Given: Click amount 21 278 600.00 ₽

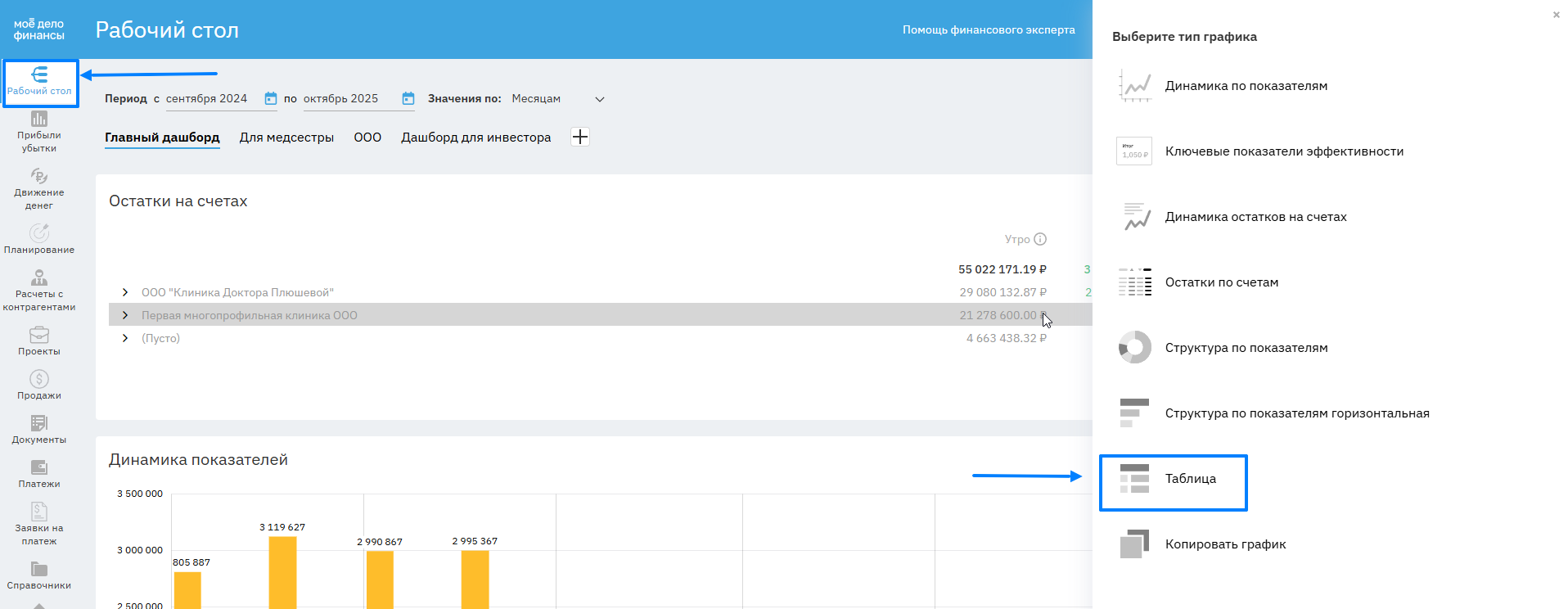Looking at the screenshot, I should pos(1003,315).
